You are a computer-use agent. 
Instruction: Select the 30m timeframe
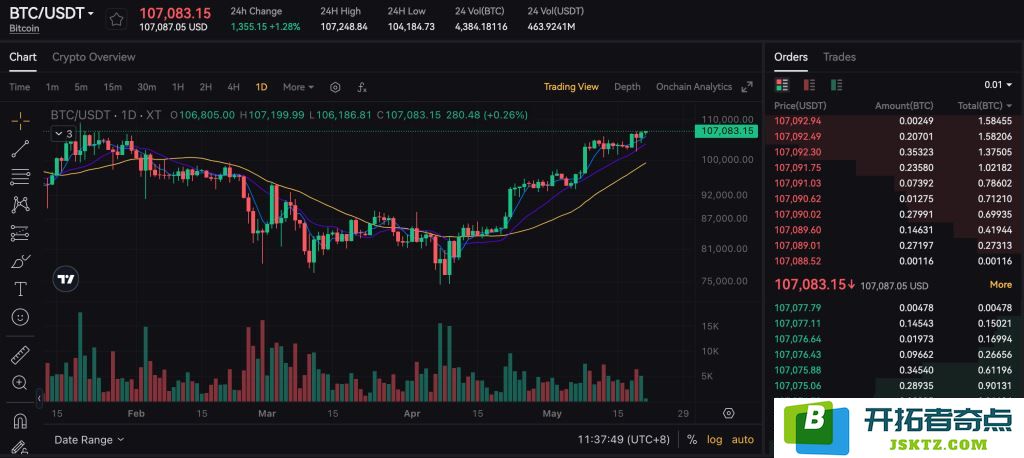click(146, 87)
